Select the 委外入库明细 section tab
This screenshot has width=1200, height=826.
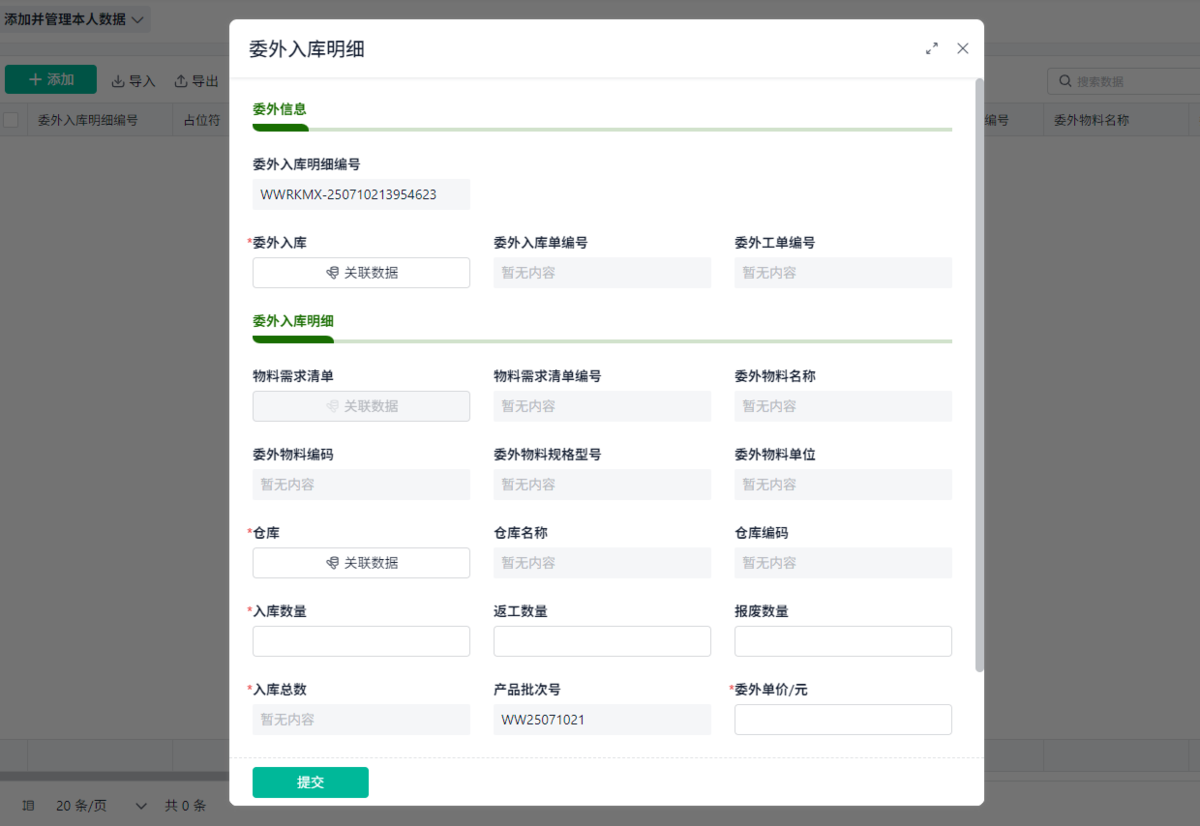click(293, 321)
